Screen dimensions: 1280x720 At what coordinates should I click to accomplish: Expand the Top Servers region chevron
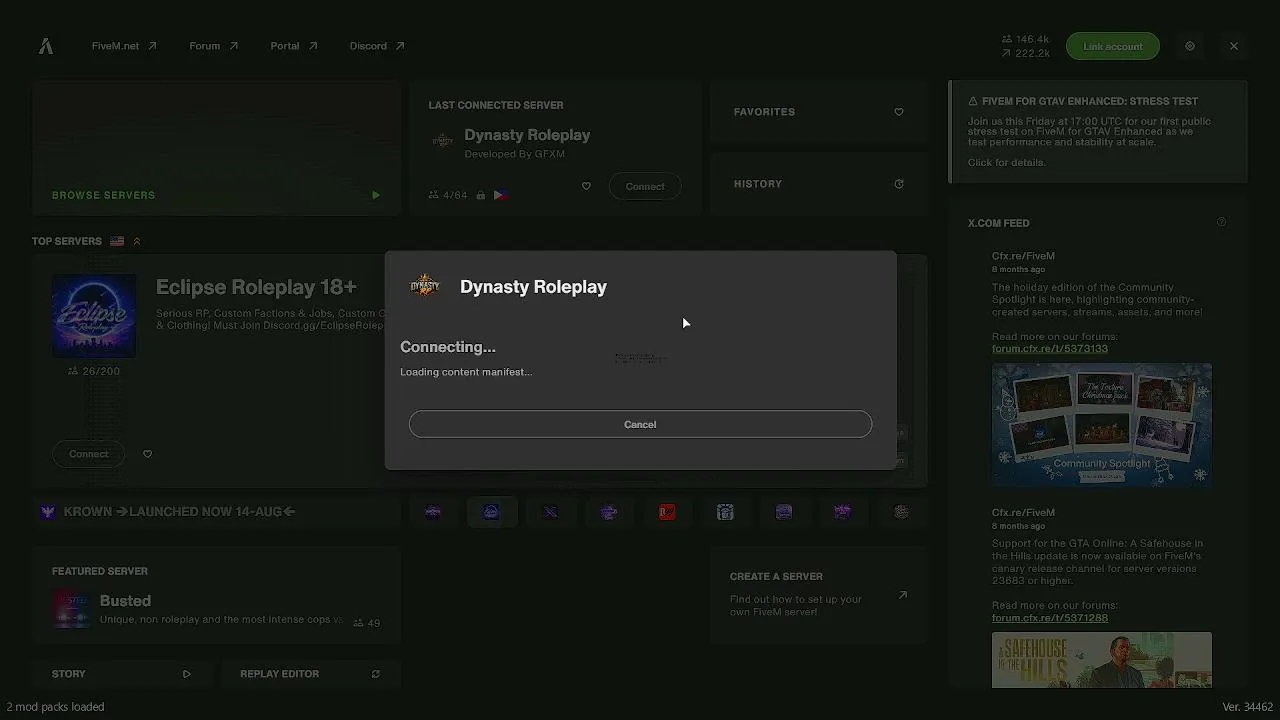coord(137,241)
